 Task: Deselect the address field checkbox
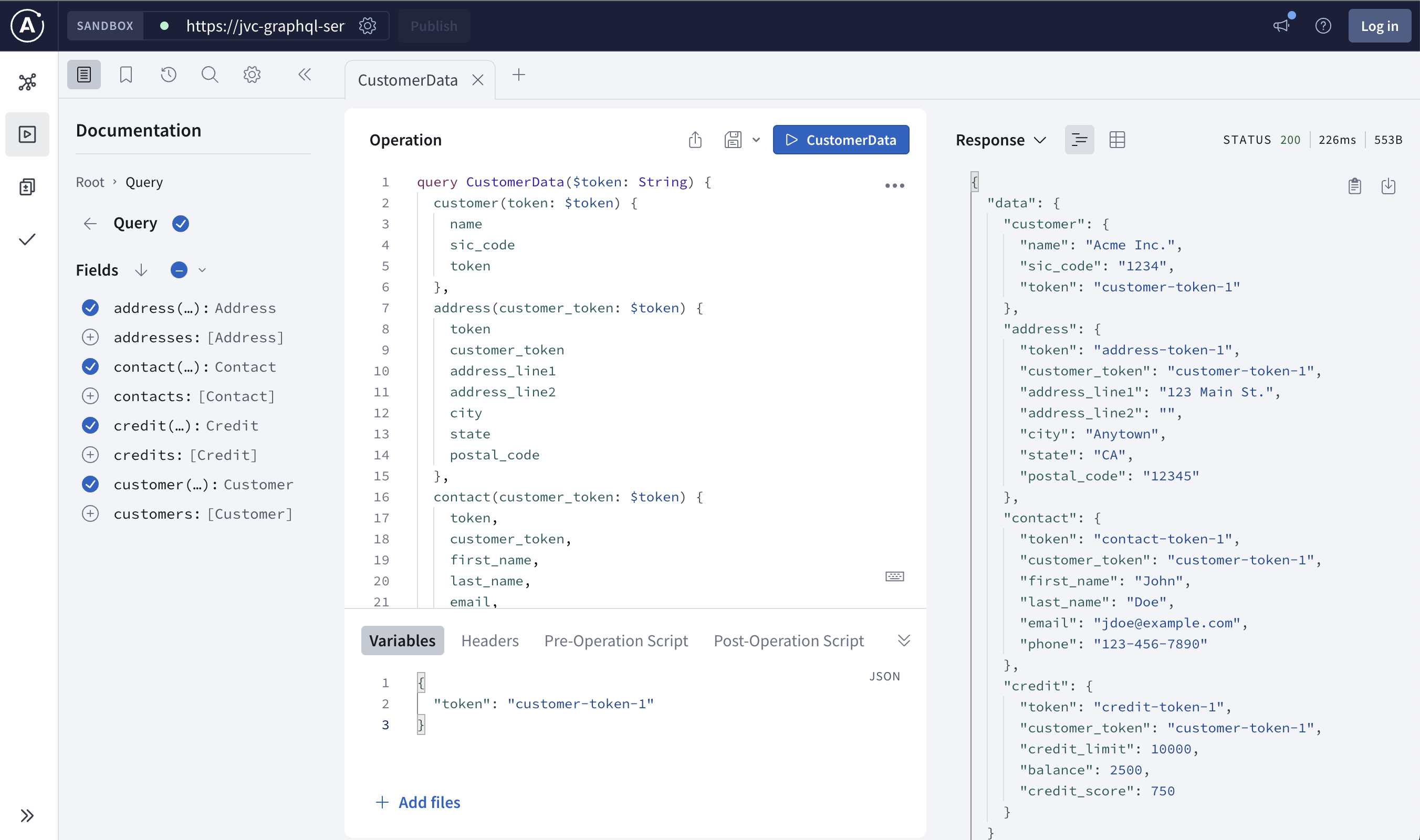91,308
